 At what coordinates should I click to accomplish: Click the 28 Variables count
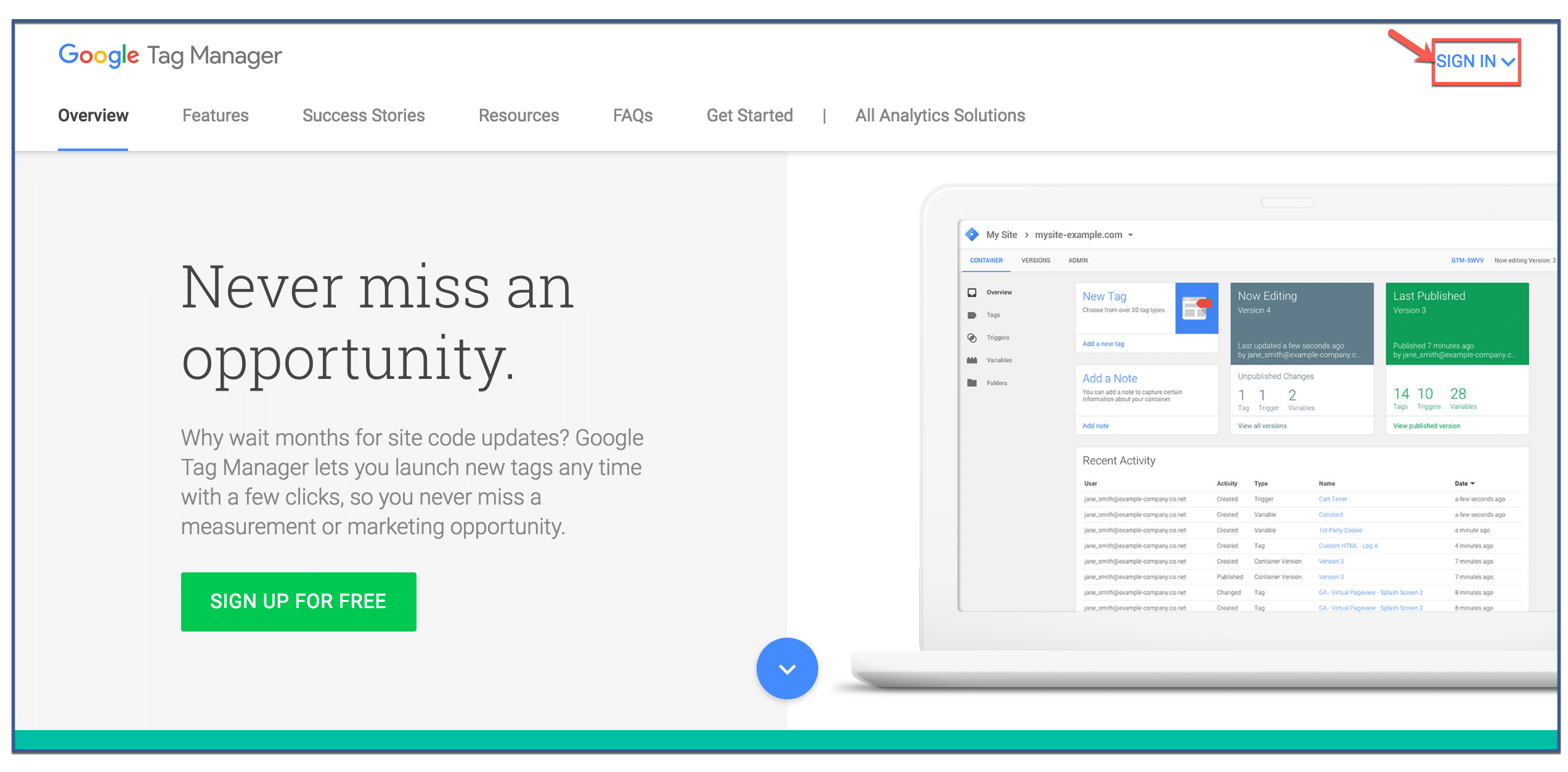[x=1463, y=398]
